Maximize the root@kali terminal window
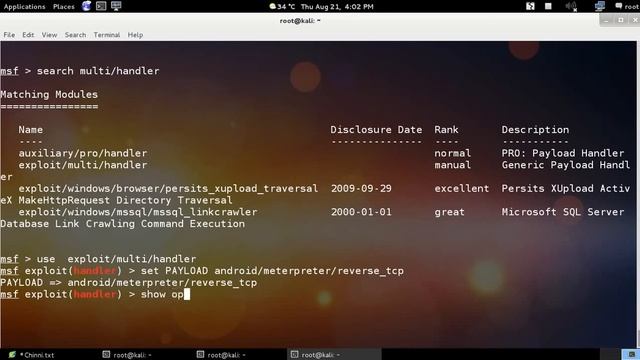The image size is (640, 360). tap(620, 20)
